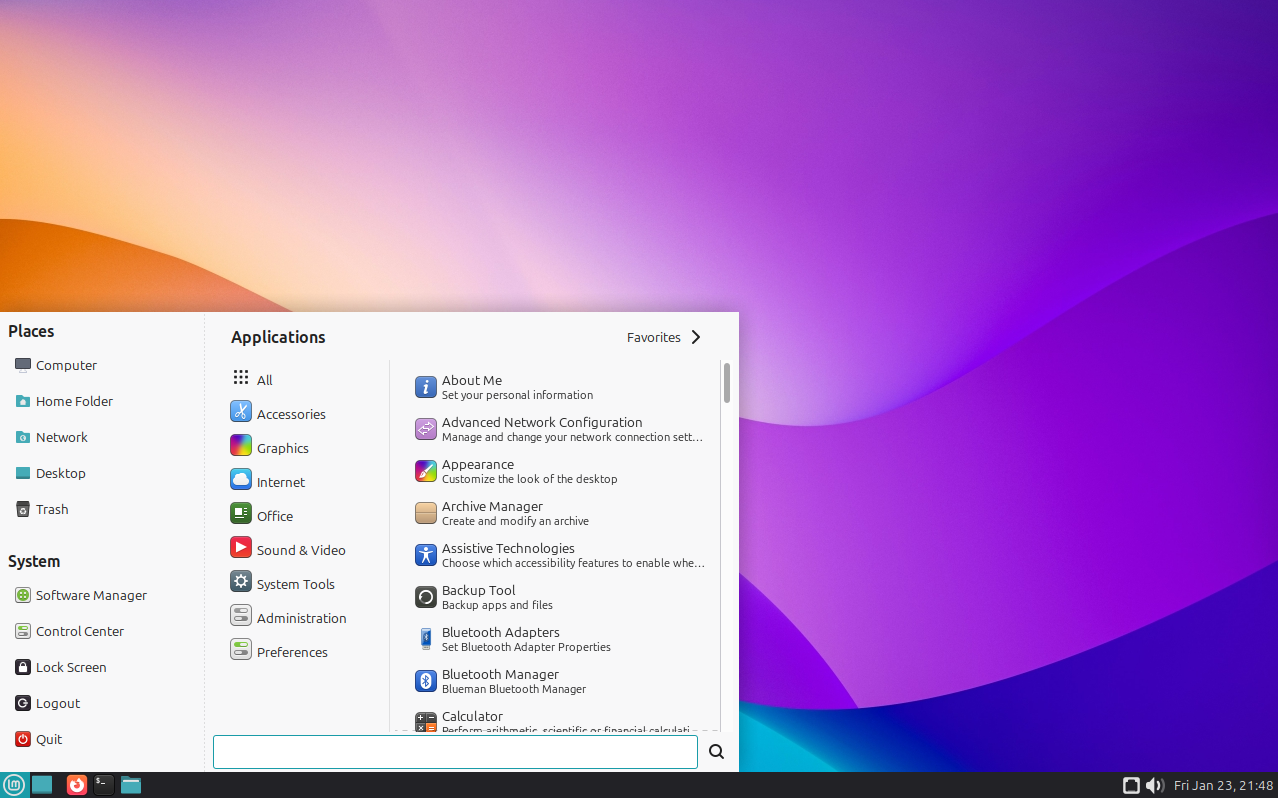
Task: Launch the Backup Tool
Action: coord(479,597)
